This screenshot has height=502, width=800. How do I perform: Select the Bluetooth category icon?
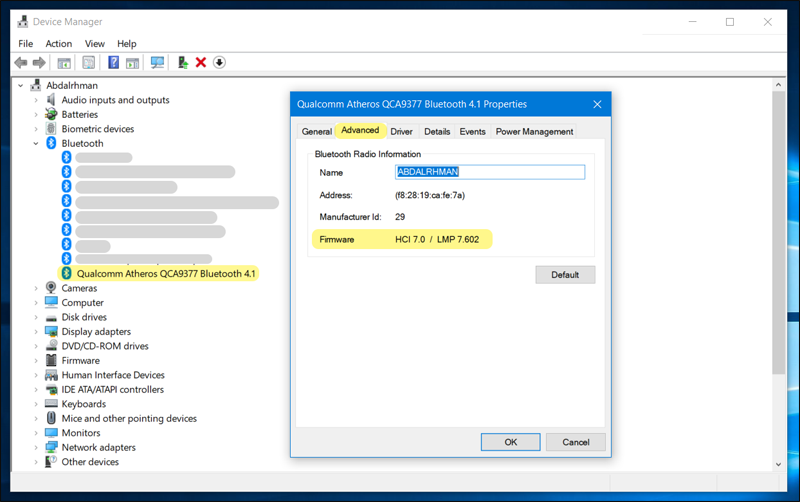(x=51, y=143)
